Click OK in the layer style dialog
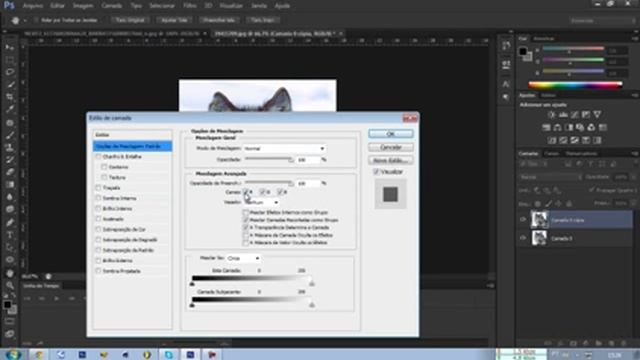640x360 pixels. pos(391,134)
